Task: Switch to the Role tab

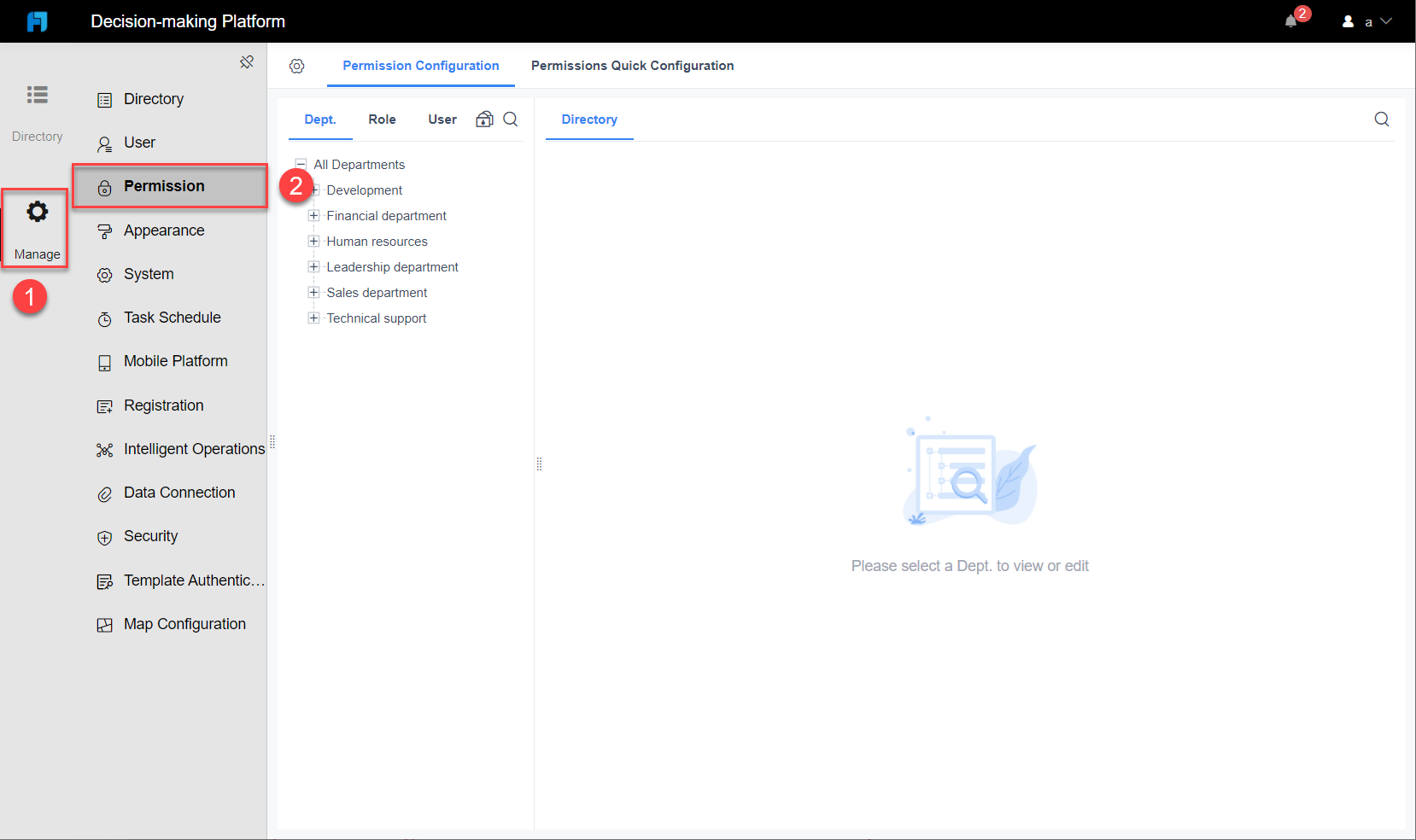Action: click(x=382, y=120)
